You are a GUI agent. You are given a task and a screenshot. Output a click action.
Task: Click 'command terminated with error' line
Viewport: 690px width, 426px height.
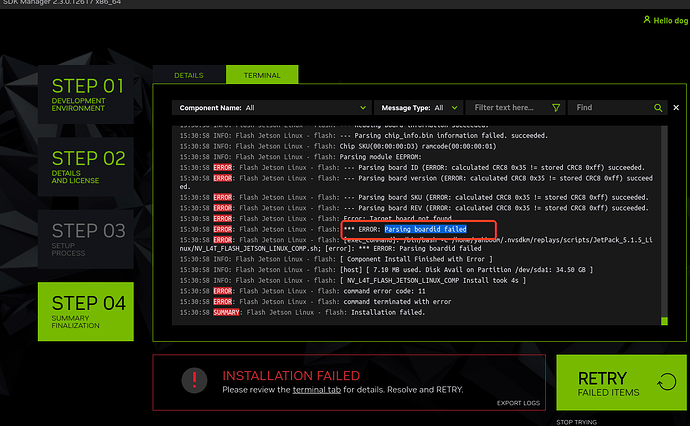click(315, 302)
